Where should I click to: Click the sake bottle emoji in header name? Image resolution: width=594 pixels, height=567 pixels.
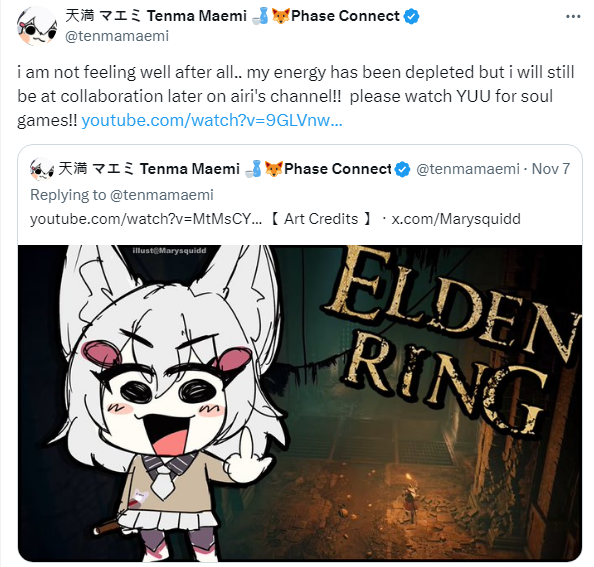point(261,16)
